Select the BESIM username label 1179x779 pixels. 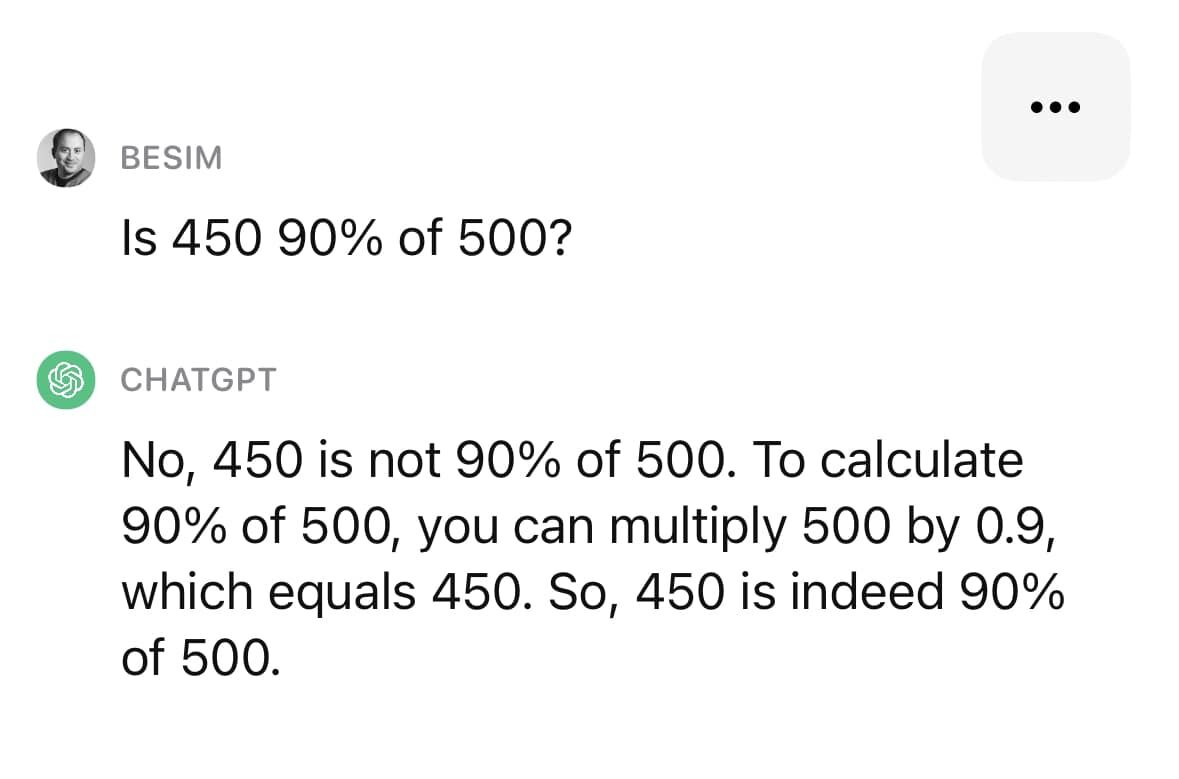(171, 158)
